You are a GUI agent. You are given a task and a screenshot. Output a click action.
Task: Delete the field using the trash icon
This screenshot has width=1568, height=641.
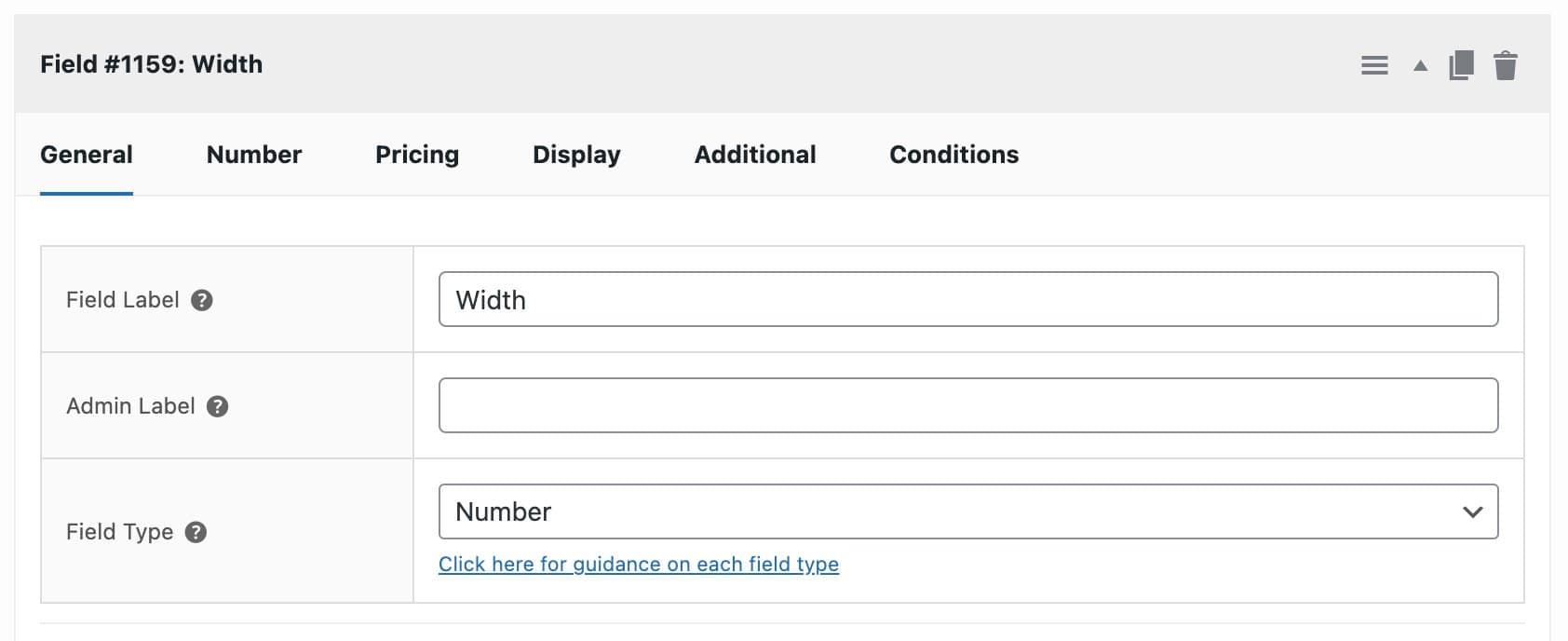coord(1506,65)
